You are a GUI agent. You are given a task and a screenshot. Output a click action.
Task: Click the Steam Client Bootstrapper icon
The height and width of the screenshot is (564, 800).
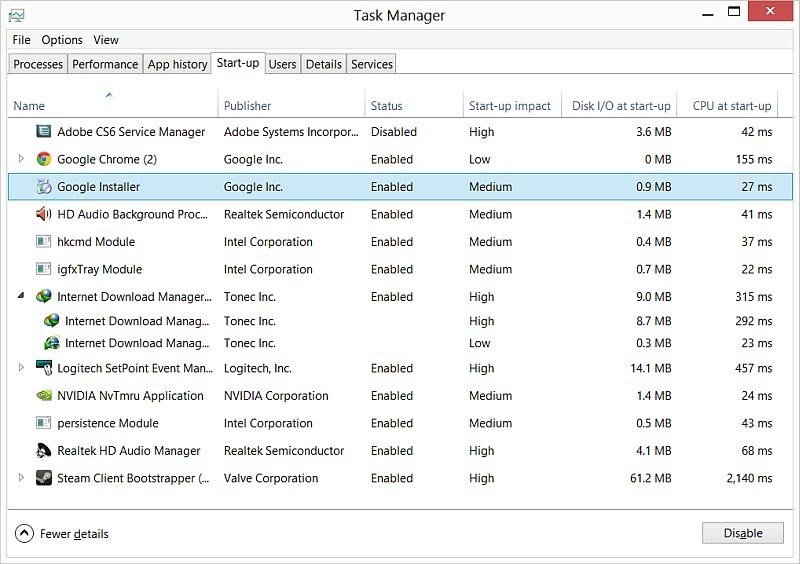[44, 478]
